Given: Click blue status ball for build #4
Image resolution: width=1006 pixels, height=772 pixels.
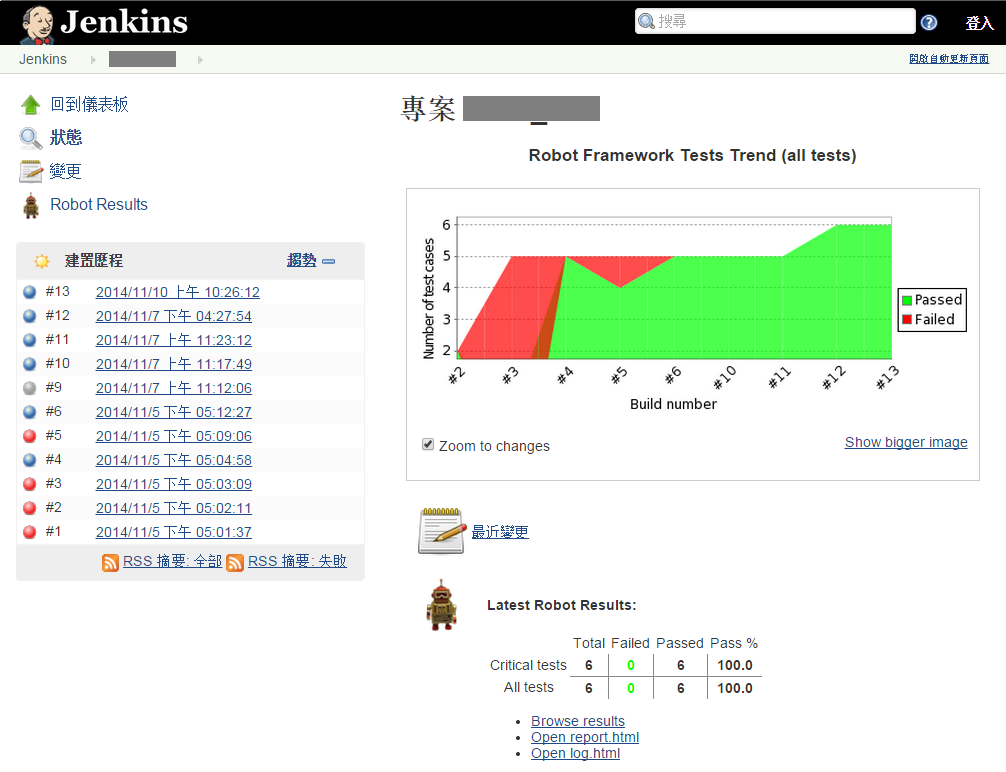Looking at the screenshot, I should (x=30, y=460).
